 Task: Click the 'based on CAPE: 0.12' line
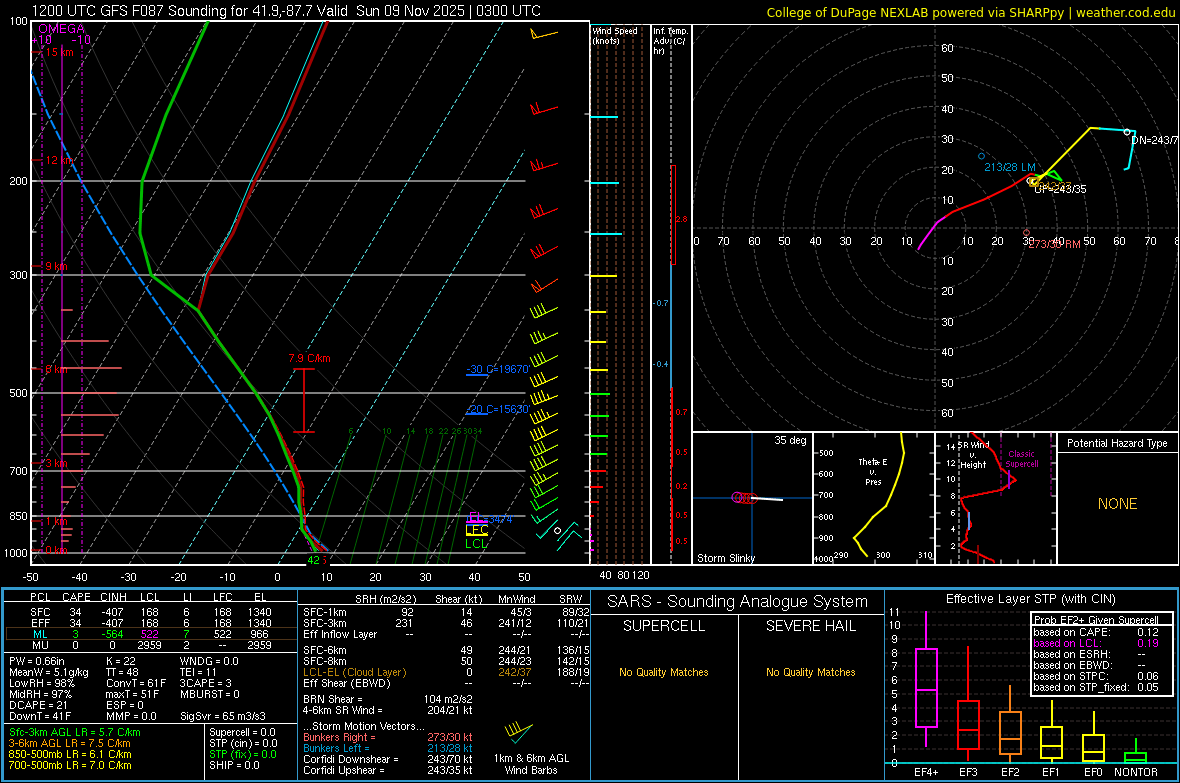click(1096, 632)
